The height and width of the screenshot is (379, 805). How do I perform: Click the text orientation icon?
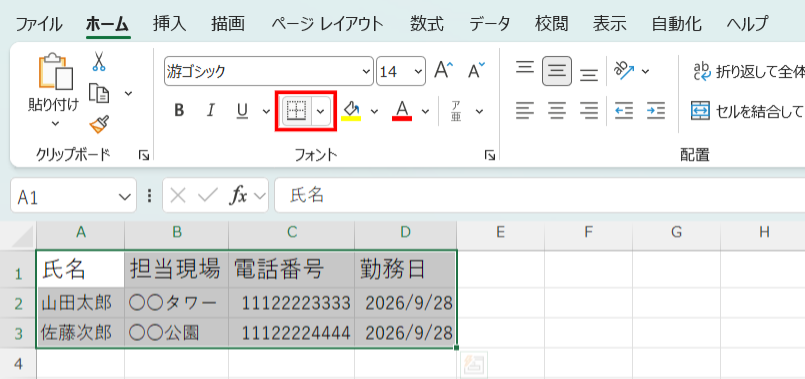click(x=625, y=71)
